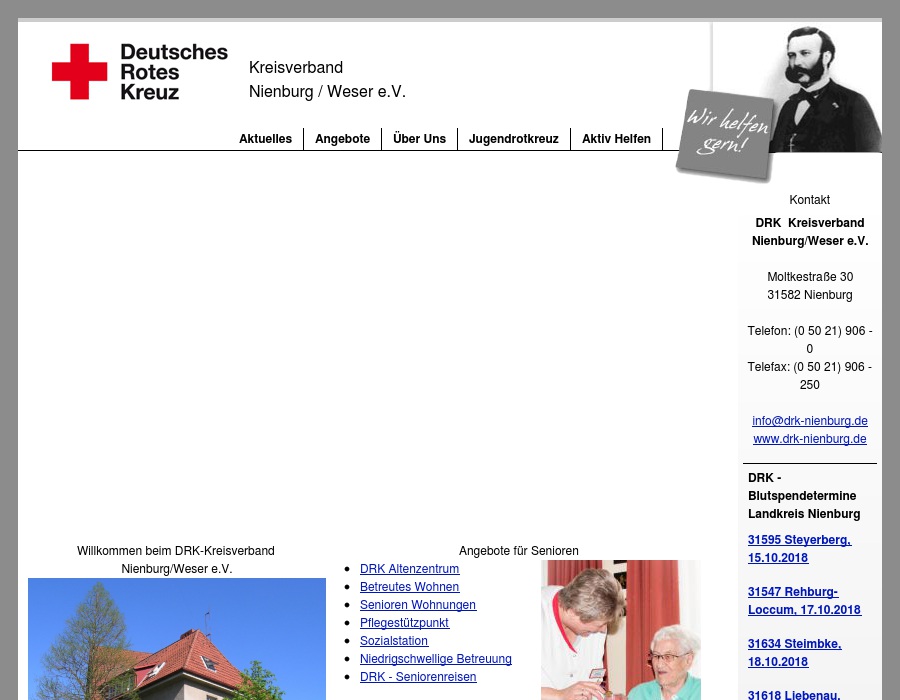Screen dimensions: 900x700
Task: Open the DRK Altenzentrum link
Action: (409, 568)
